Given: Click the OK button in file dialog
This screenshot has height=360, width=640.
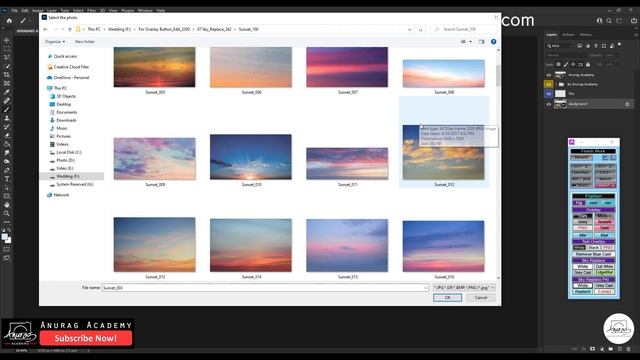Looking at the screenshot, I should click(x=447, y=298).
